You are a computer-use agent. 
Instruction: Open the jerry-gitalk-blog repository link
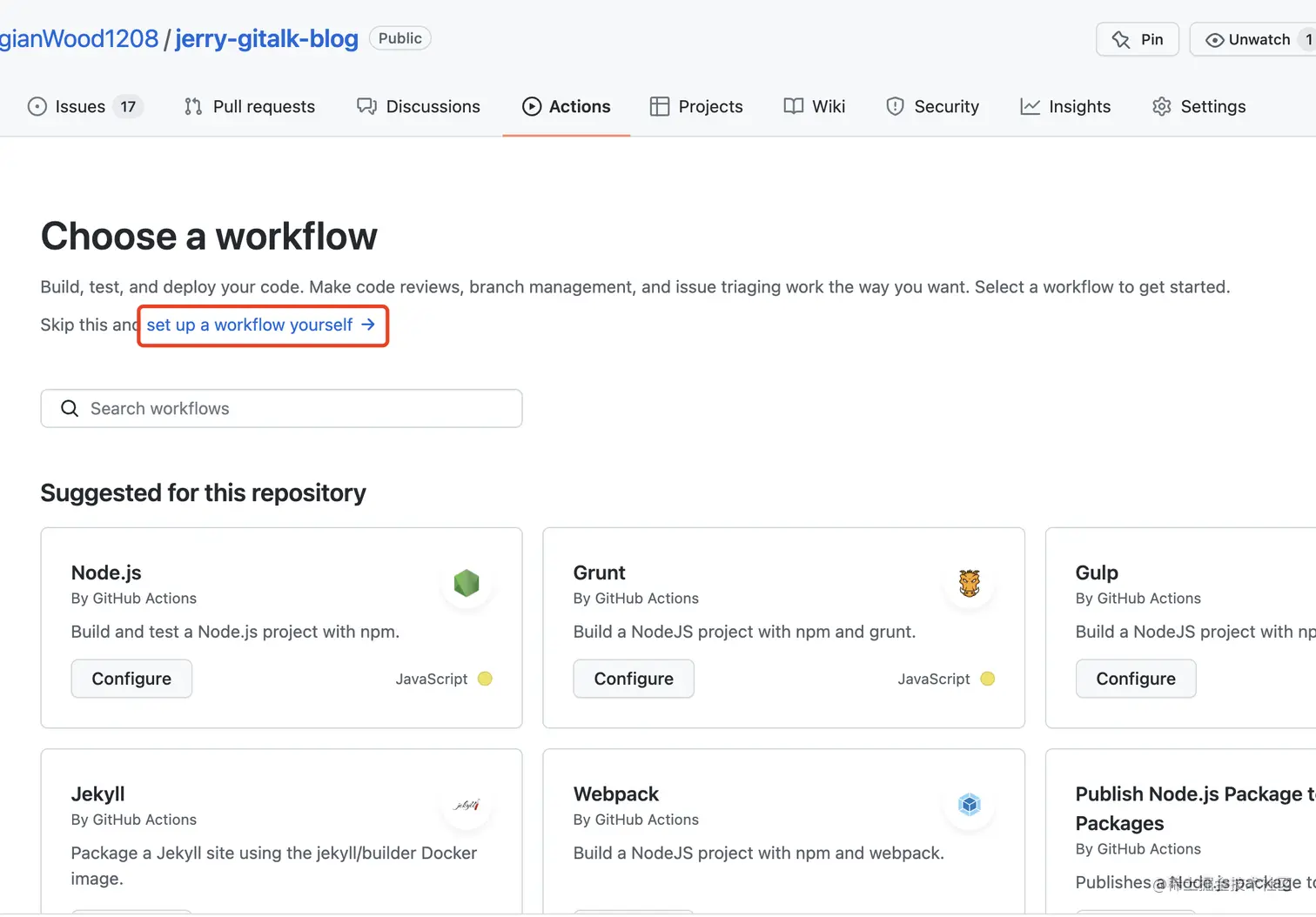(266, 38)
